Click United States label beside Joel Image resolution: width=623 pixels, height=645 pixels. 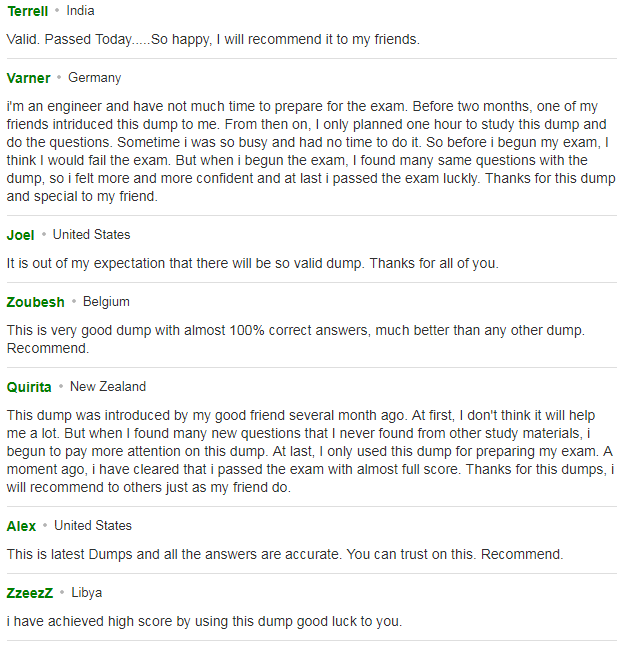(x=91, y=235)
